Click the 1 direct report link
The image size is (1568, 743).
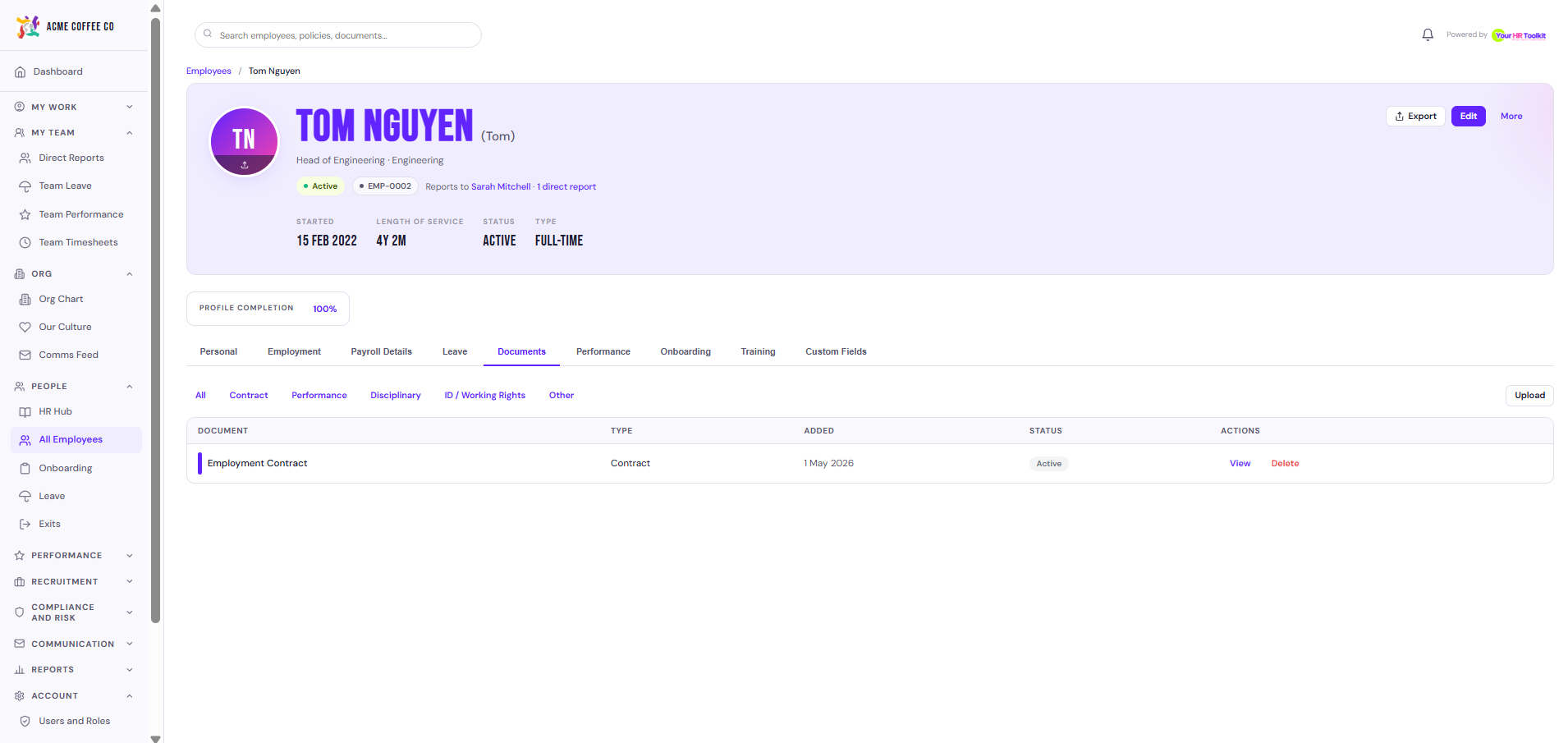click(566, 186)
